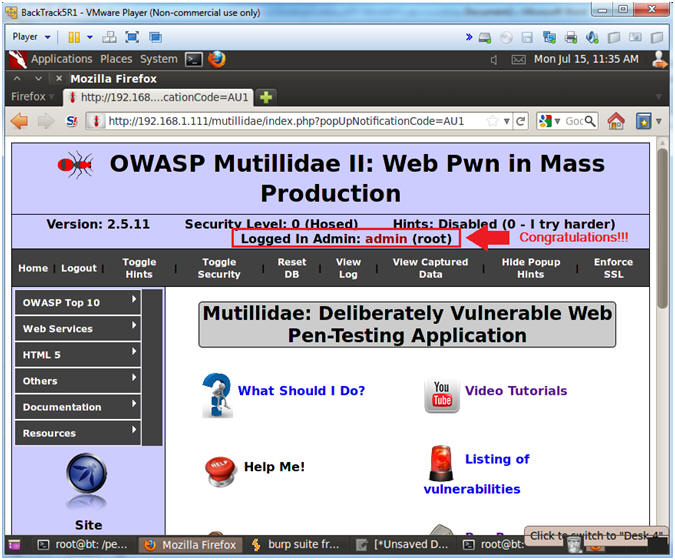Open the Firefox application menu button

tap(32, 97)
